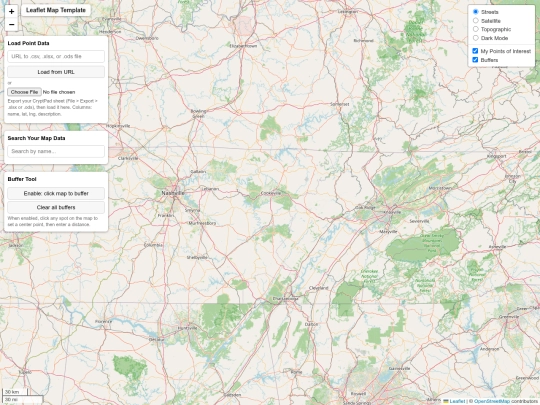
Task: Click the Gallatin city label
Action: pyautogui.click(x=198, y=172)
